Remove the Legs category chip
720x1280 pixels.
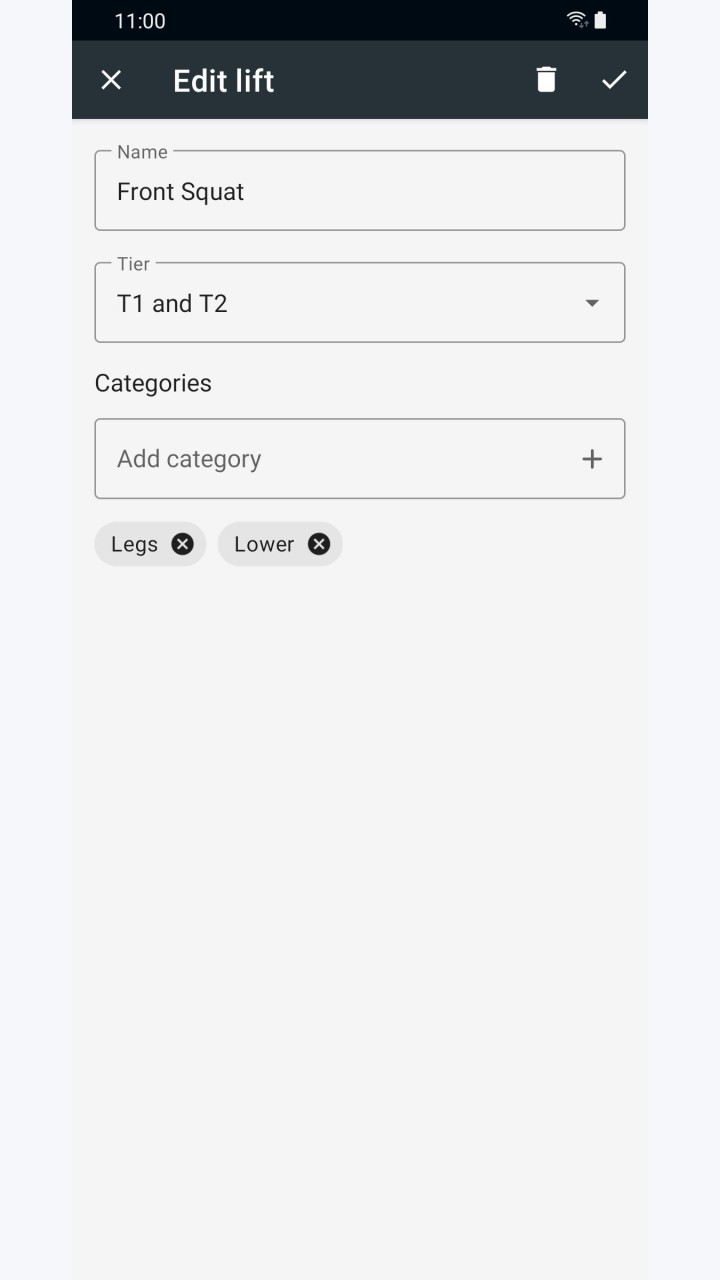182,544
